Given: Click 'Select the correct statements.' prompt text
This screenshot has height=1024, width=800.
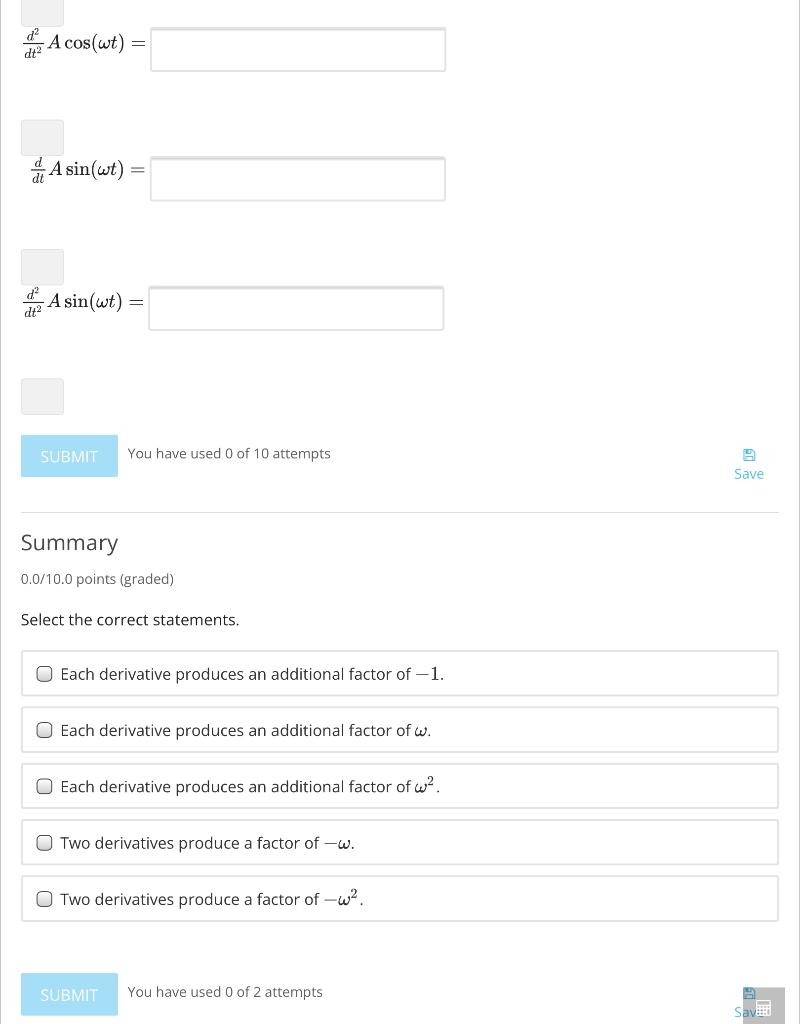Looking at the screenshot, I should point(130,620).
